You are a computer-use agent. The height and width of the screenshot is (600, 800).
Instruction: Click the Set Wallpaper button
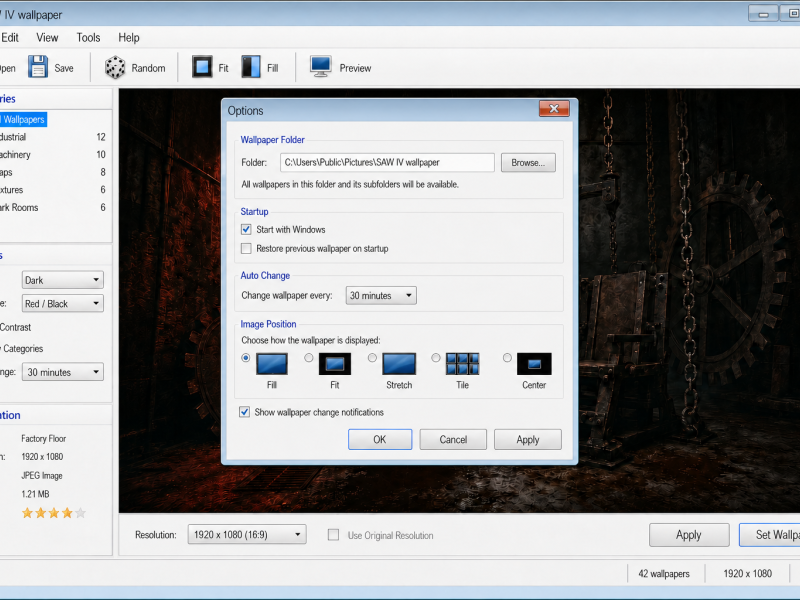point(770,535)
